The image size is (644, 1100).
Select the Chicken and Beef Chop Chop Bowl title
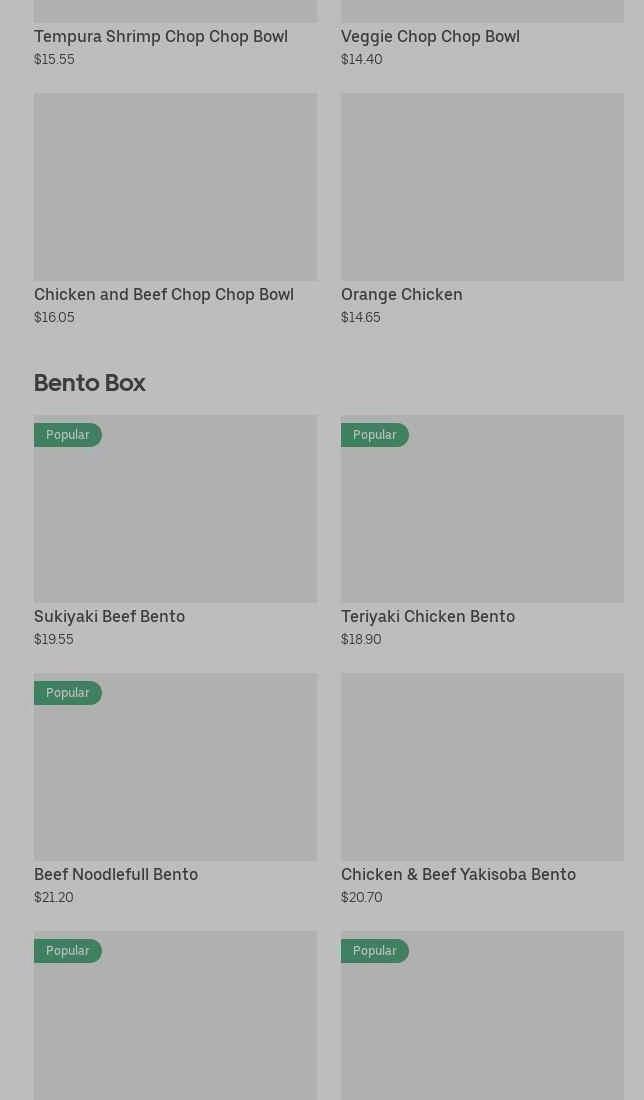pyautogui.click(x=164, y=295)
